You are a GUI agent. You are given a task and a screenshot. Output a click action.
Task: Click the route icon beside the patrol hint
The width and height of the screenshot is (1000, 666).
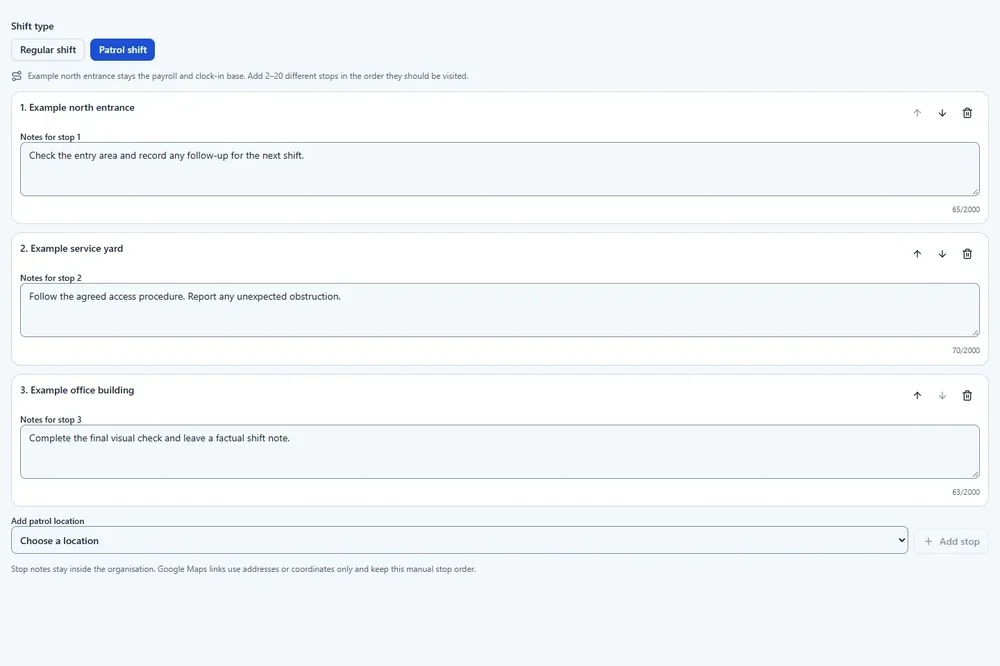pyautogui.click(x=17, y=76)
